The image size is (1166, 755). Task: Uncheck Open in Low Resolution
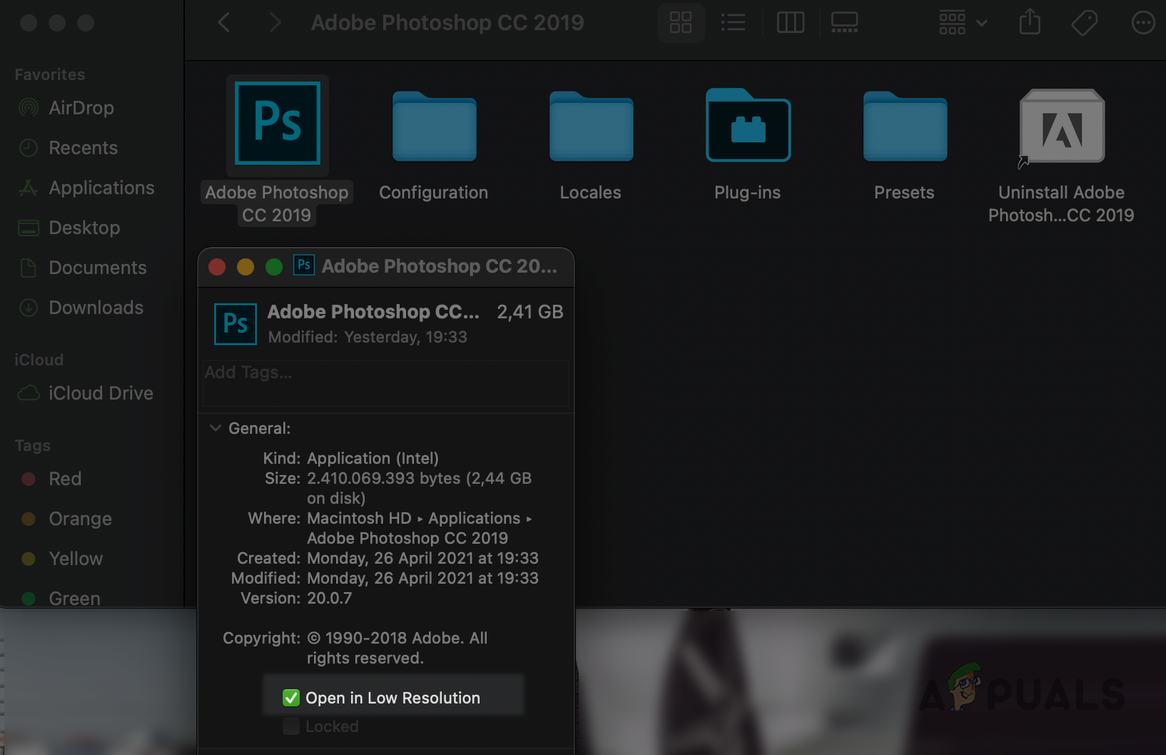[291, 698]
